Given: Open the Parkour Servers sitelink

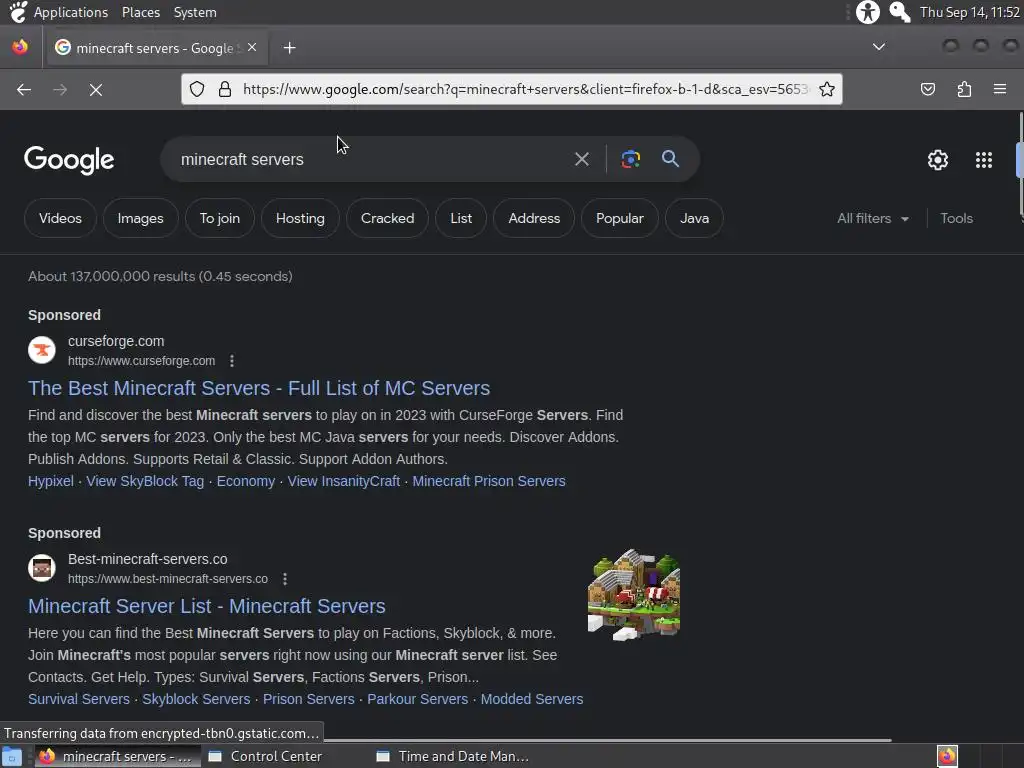Looking at the screenshot, I should click(x=417, y=699).
